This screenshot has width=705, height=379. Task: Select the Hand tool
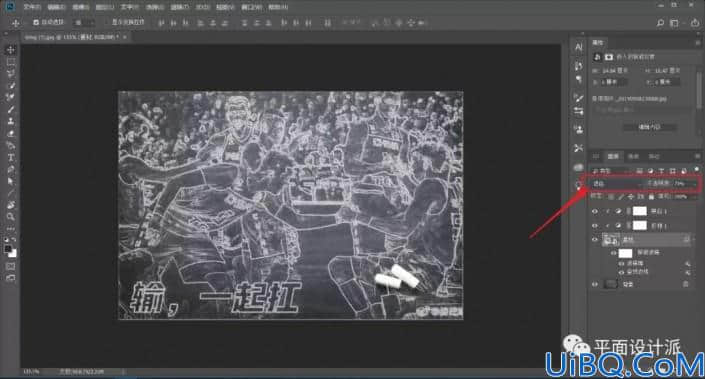tap(11, 205)
